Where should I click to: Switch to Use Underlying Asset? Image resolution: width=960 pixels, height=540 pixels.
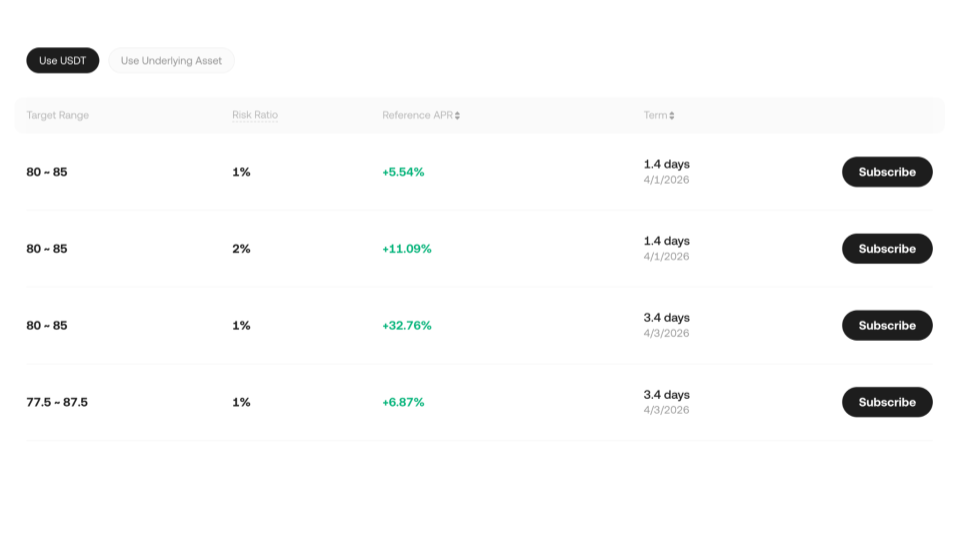171,61
